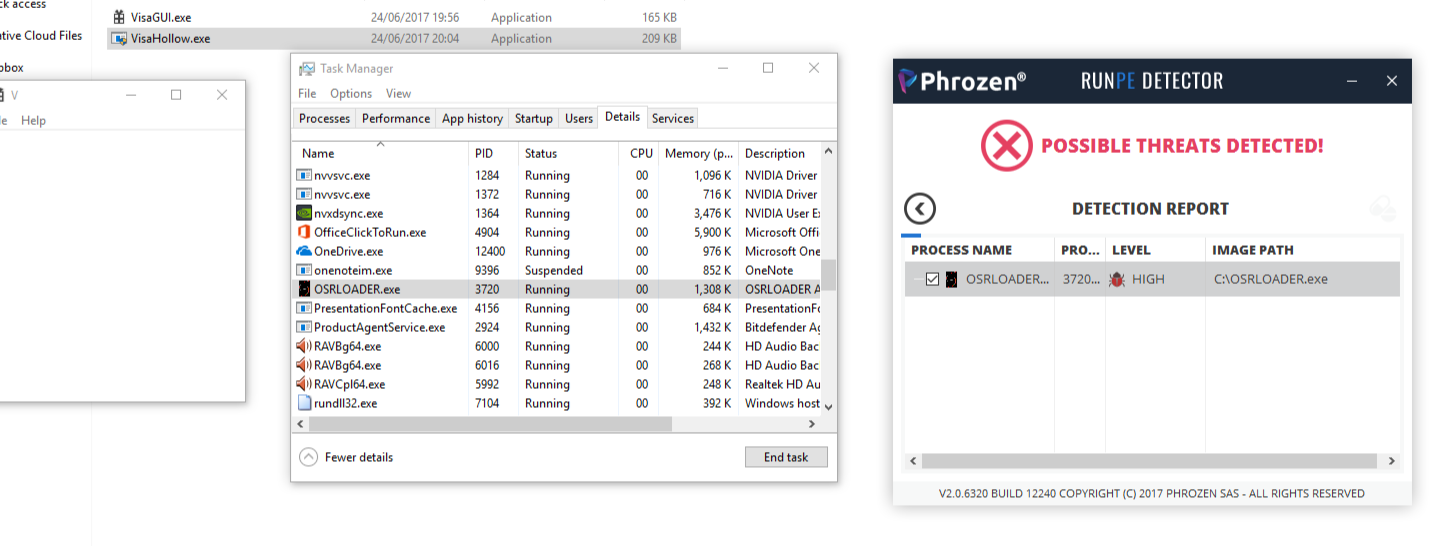Click the onenoteim.exe process icon

tap(305, 270)
